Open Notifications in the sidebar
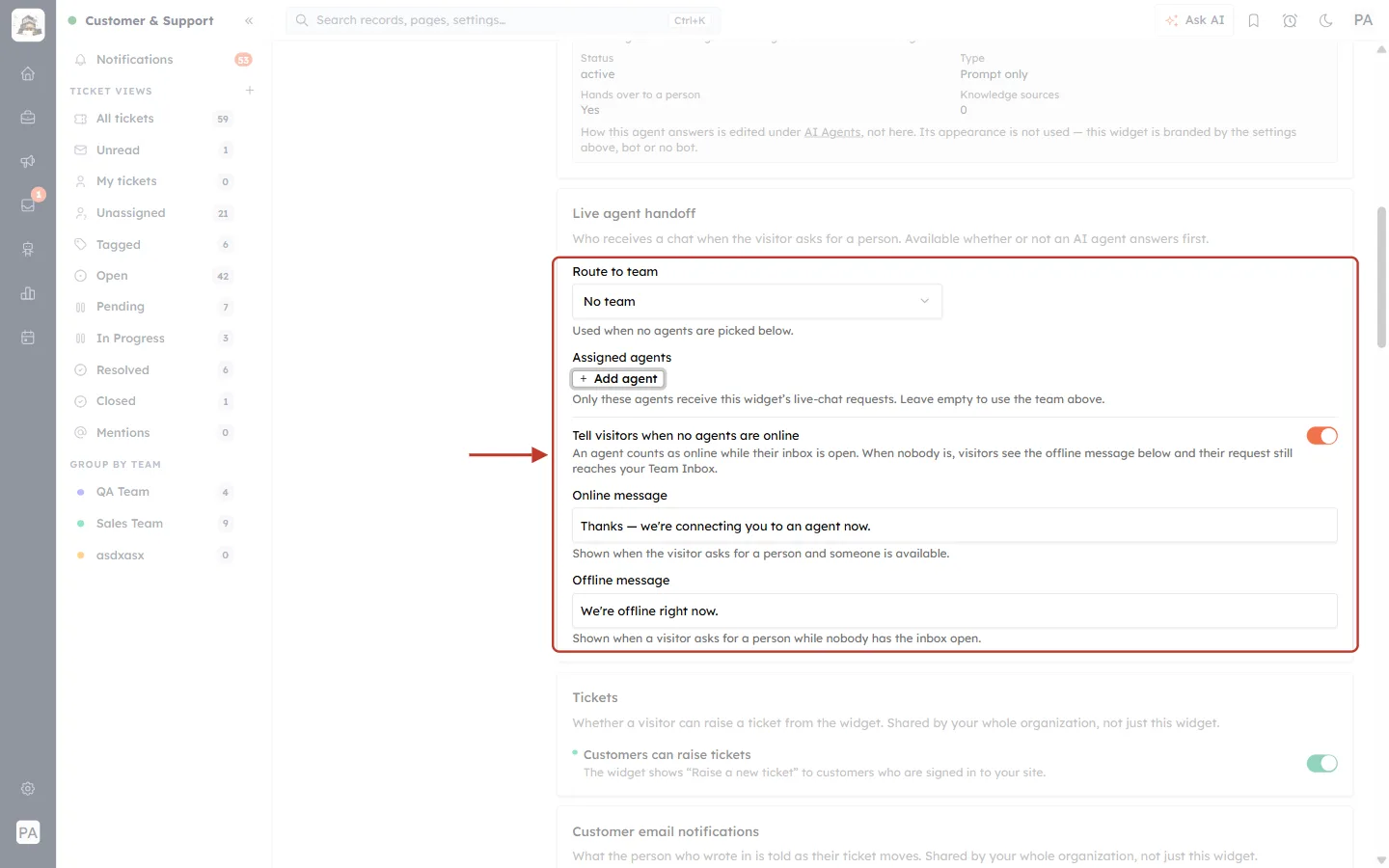Viewport: 1389px width, 868px height. click(x=161, y=60)
